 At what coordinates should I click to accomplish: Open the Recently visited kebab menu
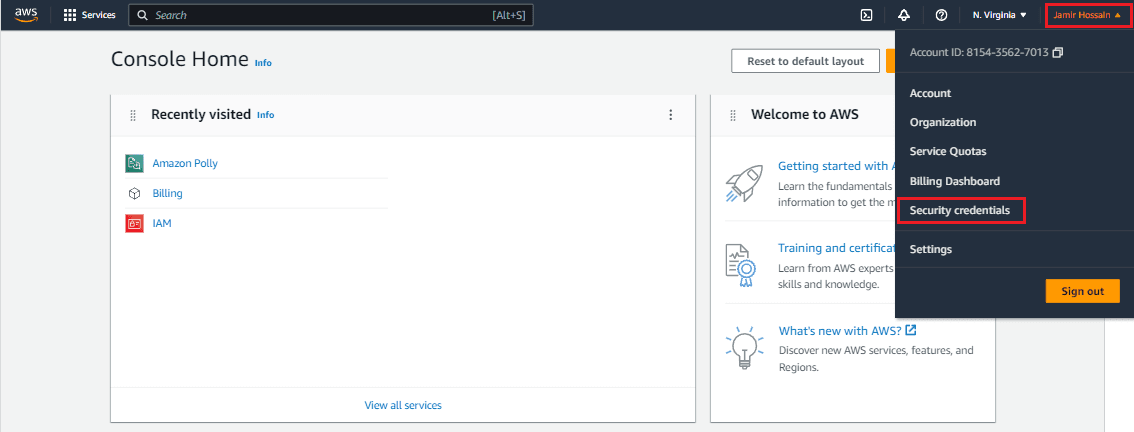pos(671,115)
